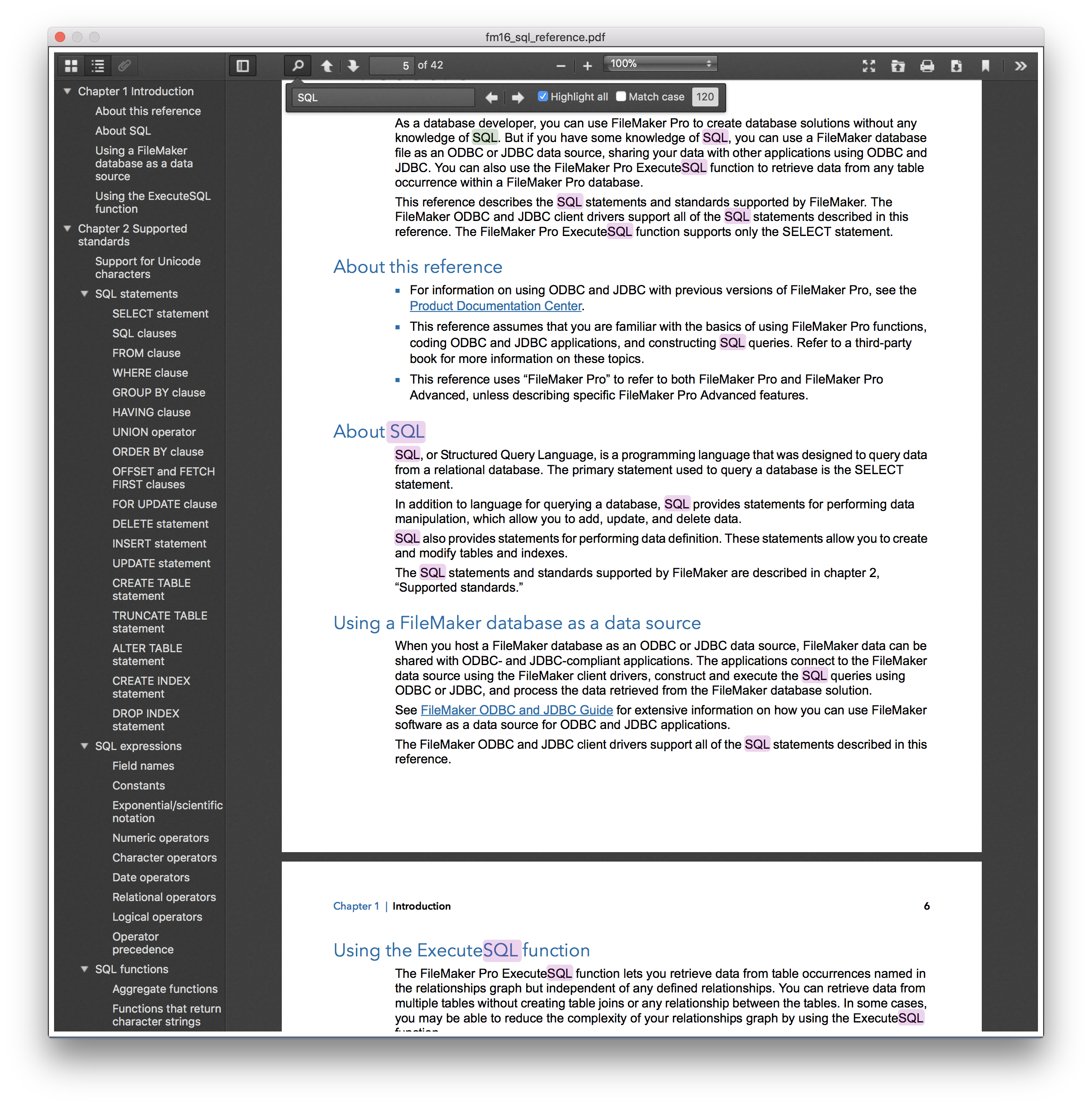Open Aggregate functions in the outline
This screenshot has width=1092, height=1107.
pyautogui.click(x=165, y=989)
